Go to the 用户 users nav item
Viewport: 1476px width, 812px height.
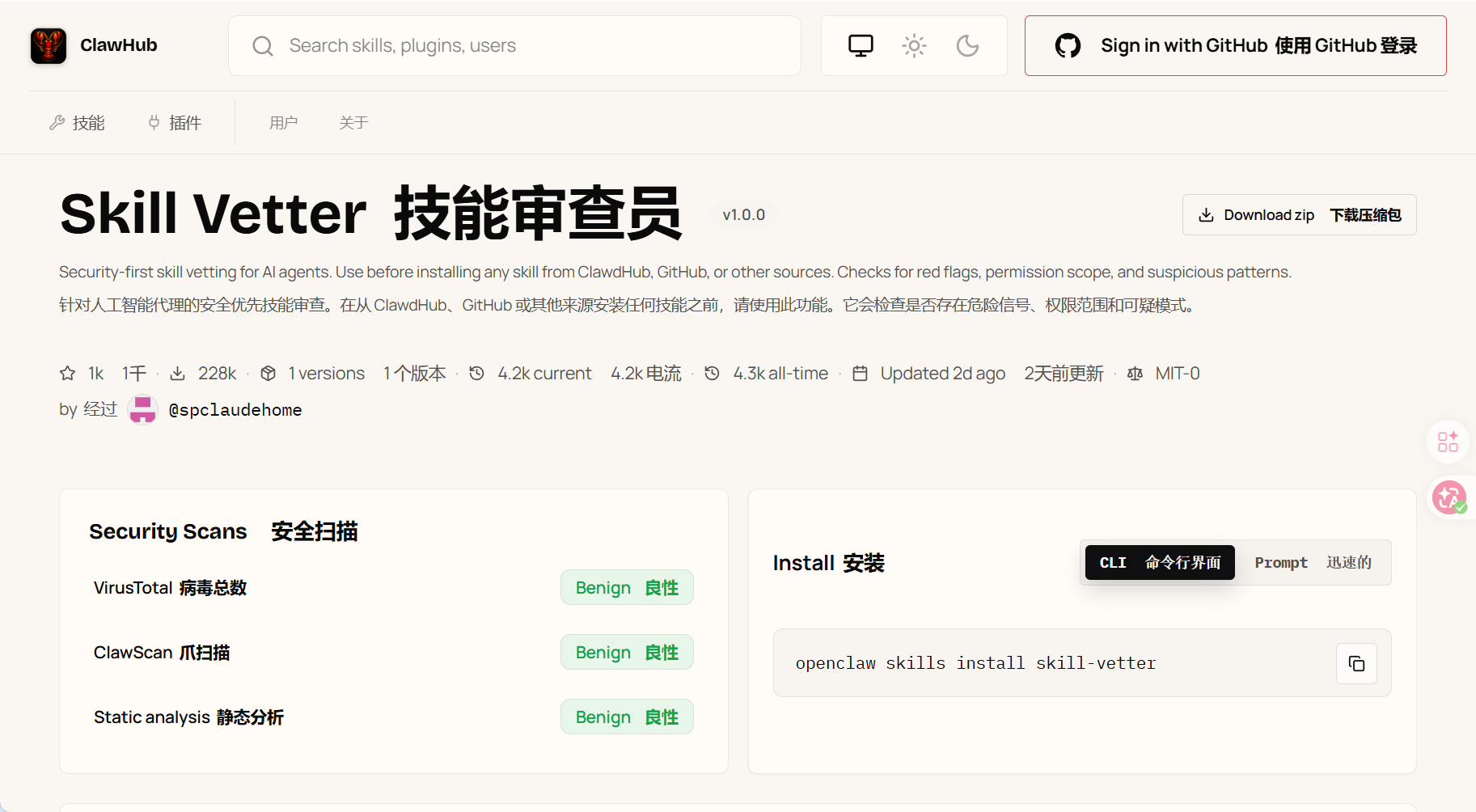pyautogui.click(x=284, y=123)
